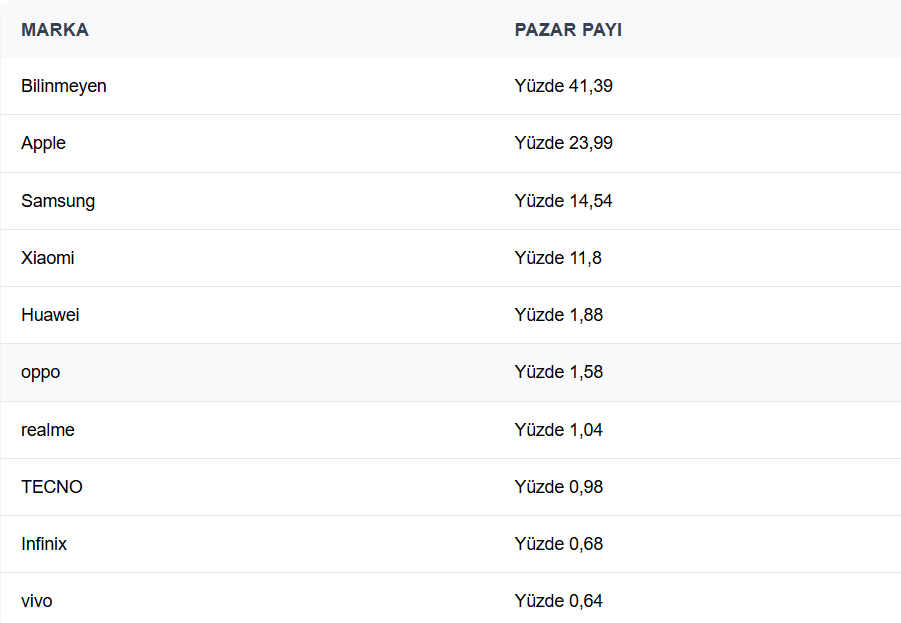Select the Bilinmeyen brand cell
This screenshot has width=901, height=623.
(64, 86)
